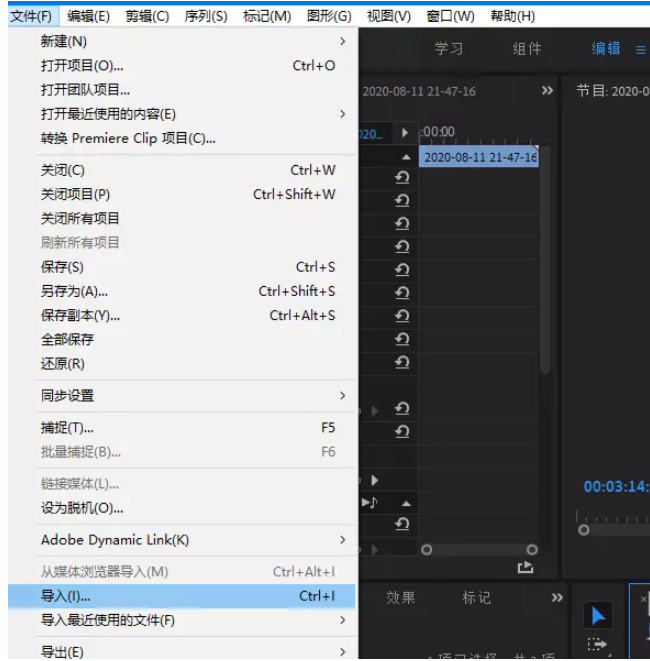
Task: Switch to the 效果 panel tab
Action: point(401,598)
